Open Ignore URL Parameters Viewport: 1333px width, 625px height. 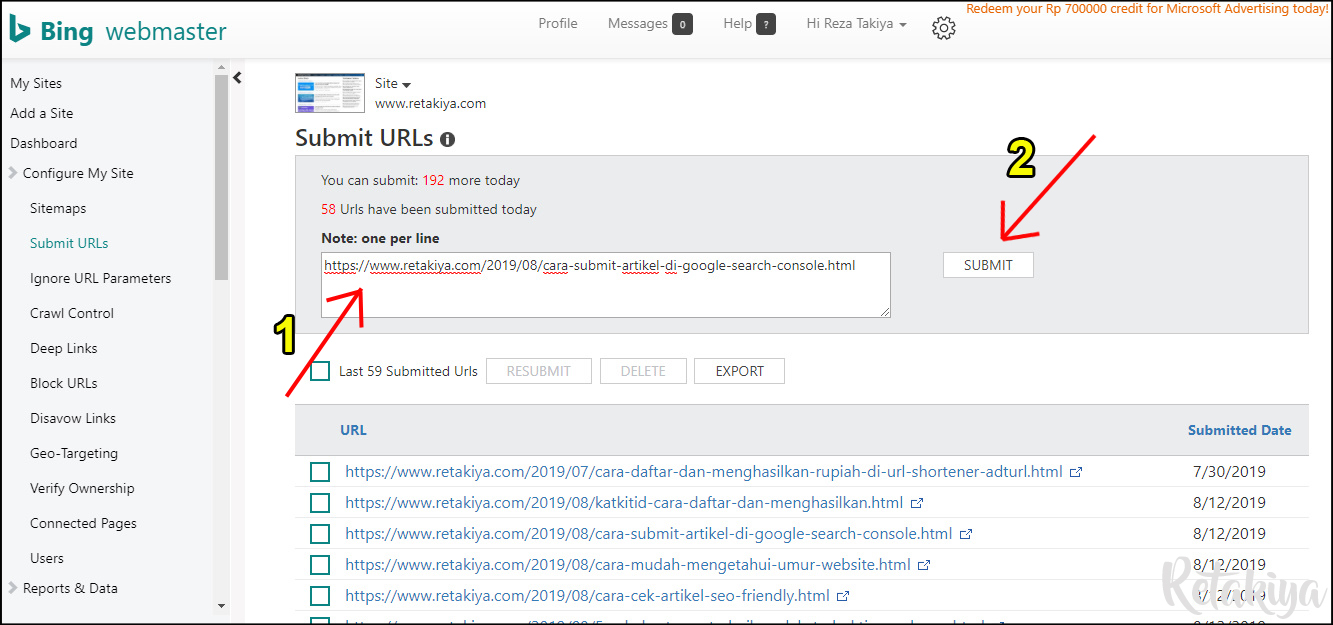pyautogui.click(x=100, y=278)
